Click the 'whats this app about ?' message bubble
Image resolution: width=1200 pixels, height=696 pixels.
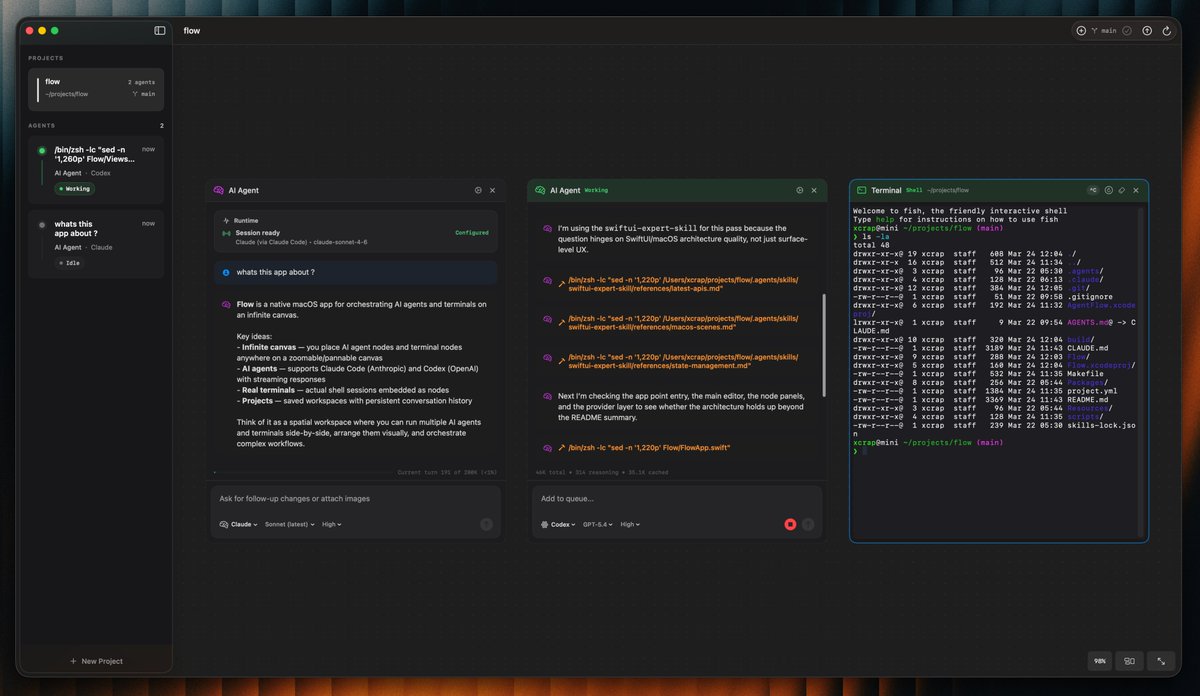click(355, 272)
